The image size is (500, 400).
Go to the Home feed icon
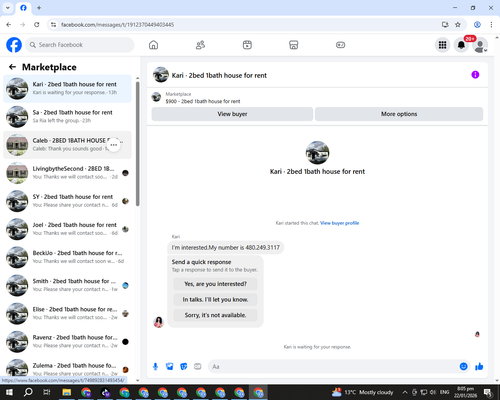point(153,45)
